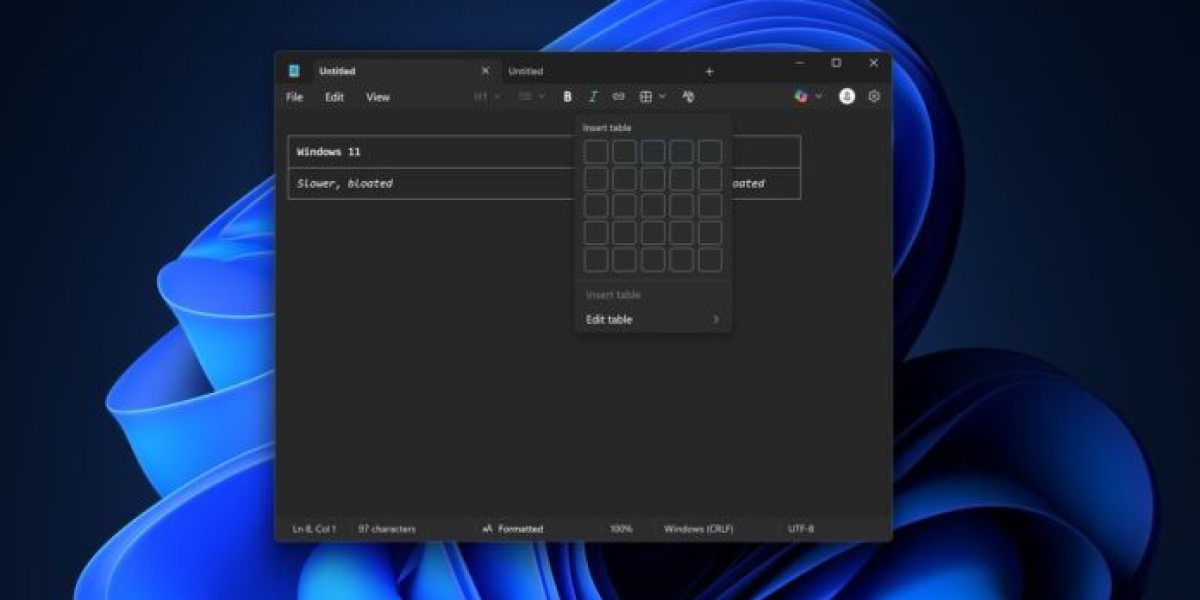Click the table icon in toolbar
Image resolution: width=1200 pixels, height=600 pixels.
[646, 97]
